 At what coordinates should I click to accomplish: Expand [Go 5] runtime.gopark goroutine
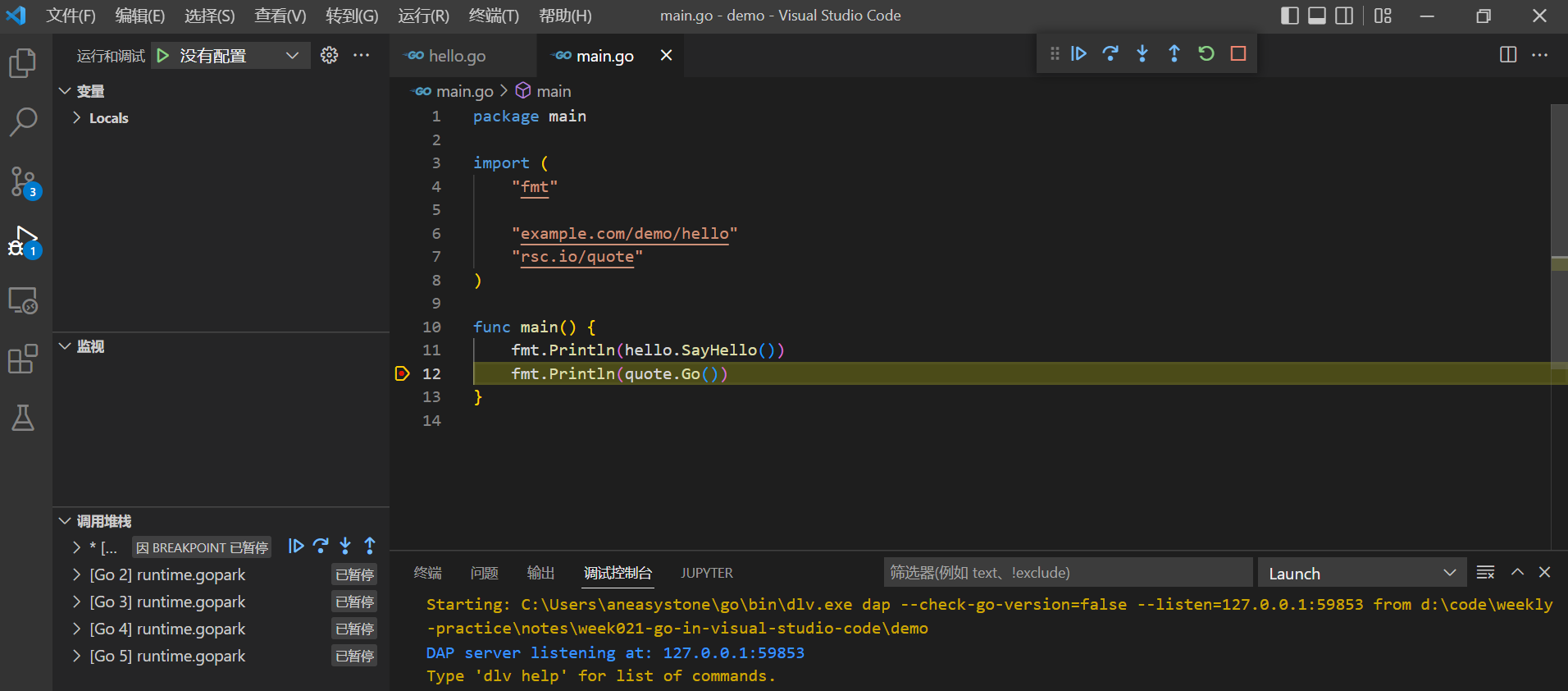pyautogui.click(x=76, y=656)
